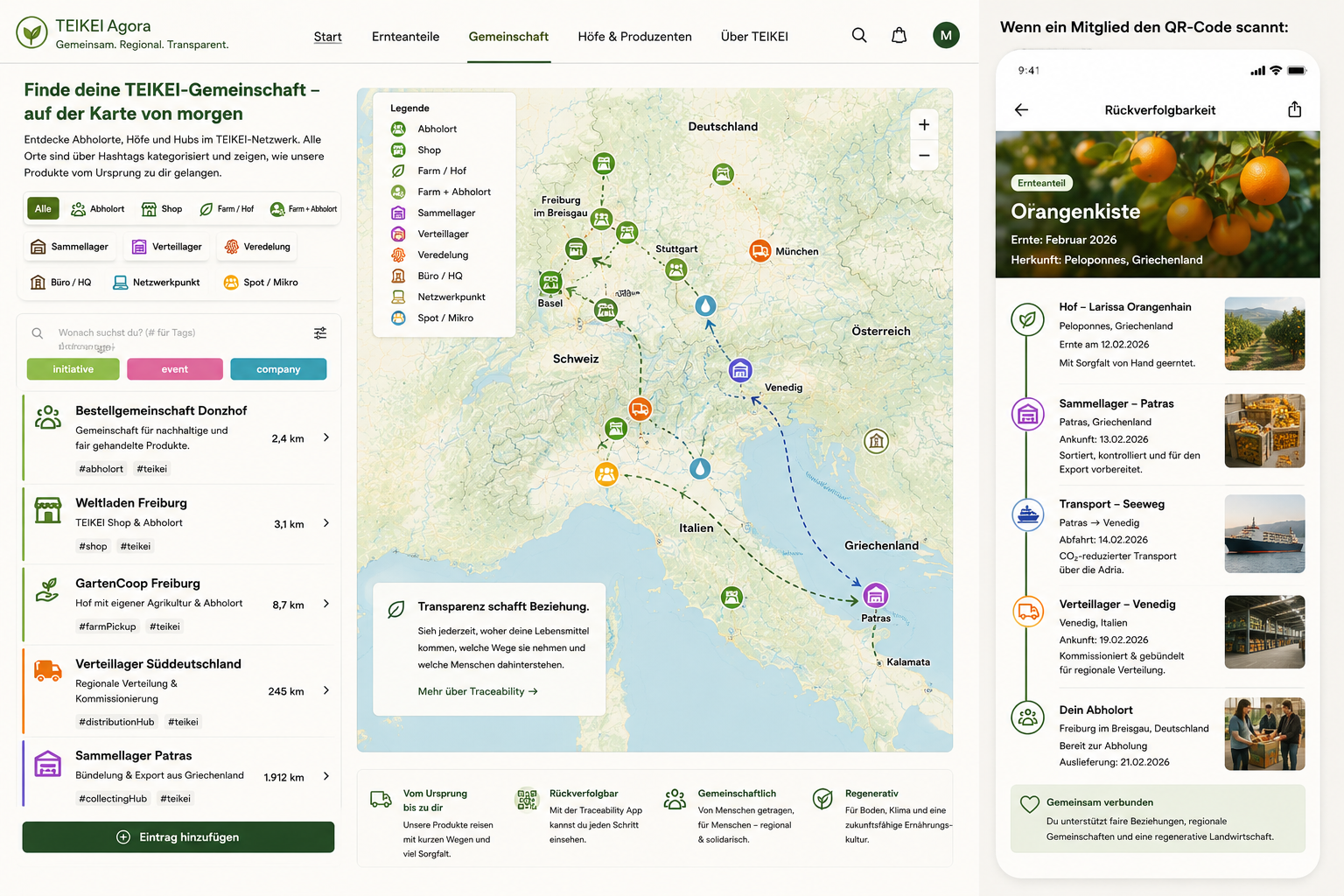Expand Sammellager Patras entry chevron

(x=326, y=776)
